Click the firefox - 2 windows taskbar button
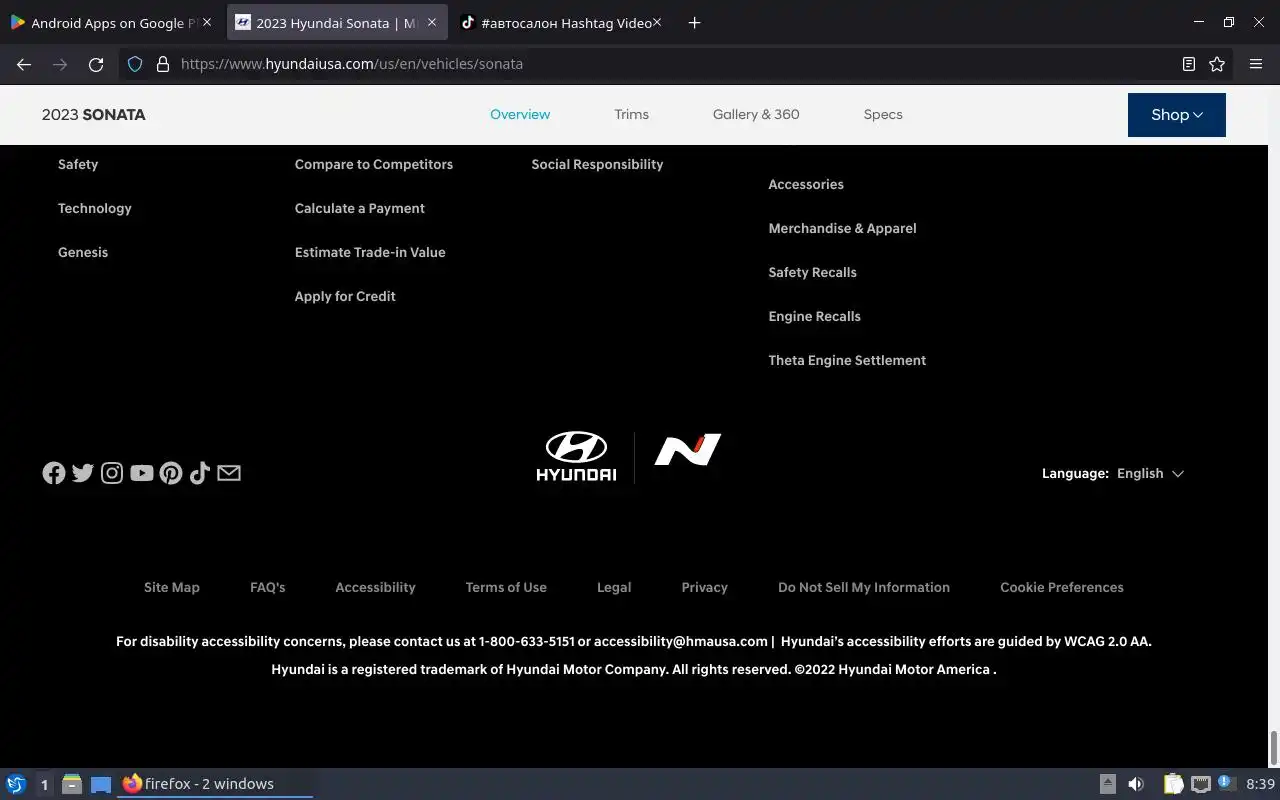The image size is (1280, 800). click(216, 784)
